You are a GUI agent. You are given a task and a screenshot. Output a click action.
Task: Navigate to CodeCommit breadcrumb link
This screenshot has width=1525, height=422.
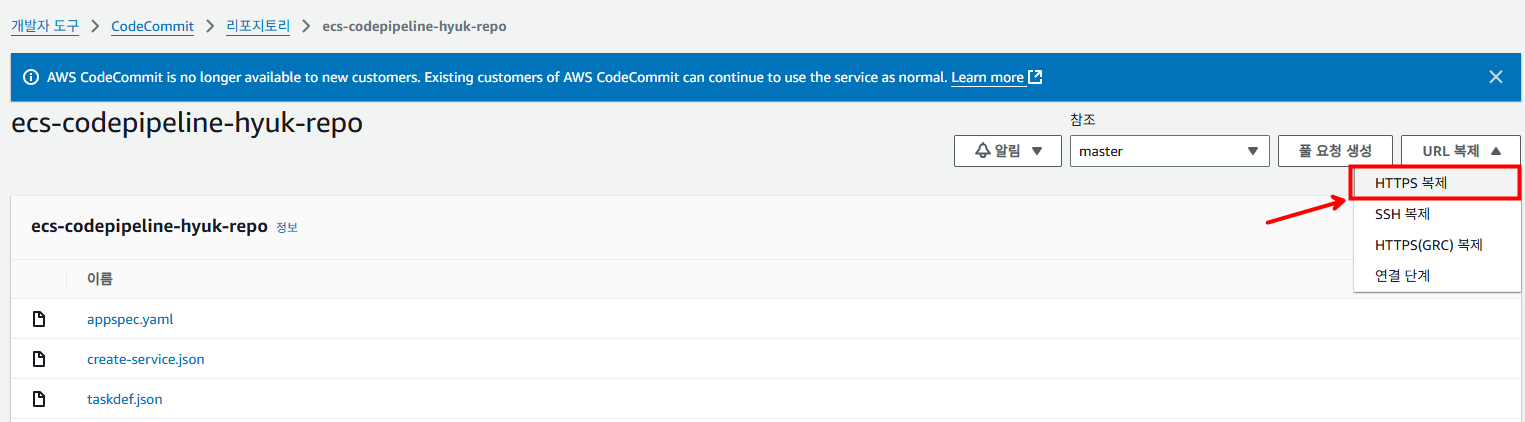click(152, 26)
